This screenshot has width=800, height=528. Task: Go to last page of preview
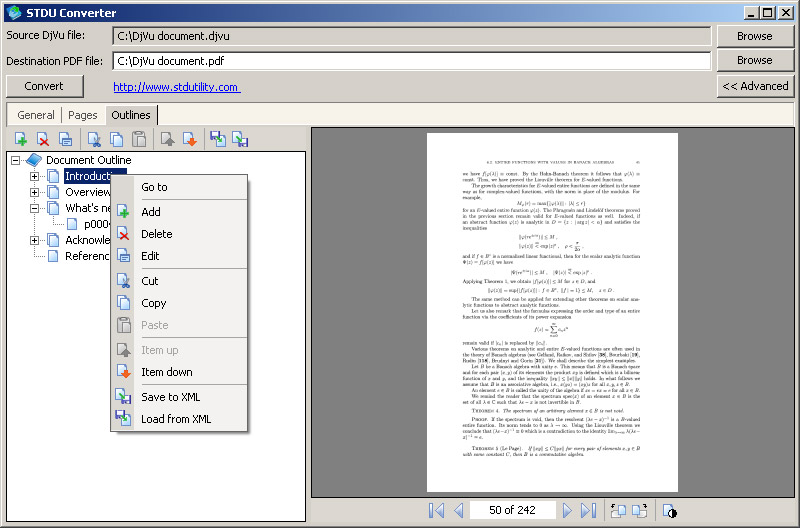(x=588, y=510)
